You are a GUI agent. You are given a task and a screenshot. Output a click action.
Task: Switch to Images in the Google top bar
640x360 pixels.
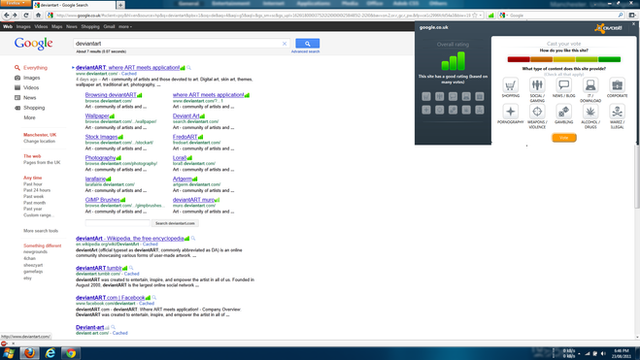(23, 27)
